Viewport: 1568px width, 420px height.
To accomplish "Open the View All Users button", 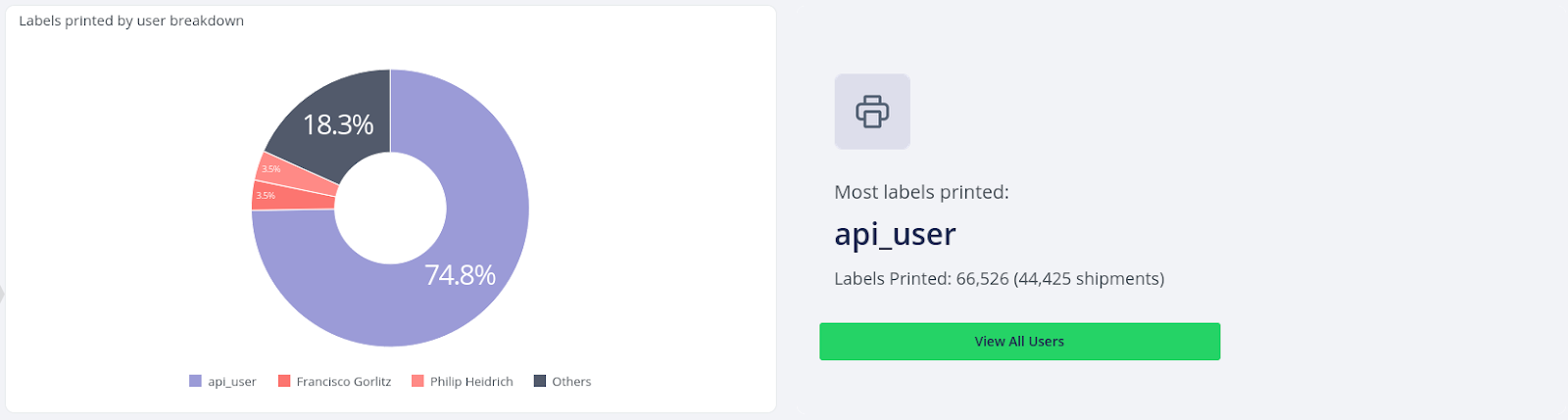I will [x=1019, y=342].
